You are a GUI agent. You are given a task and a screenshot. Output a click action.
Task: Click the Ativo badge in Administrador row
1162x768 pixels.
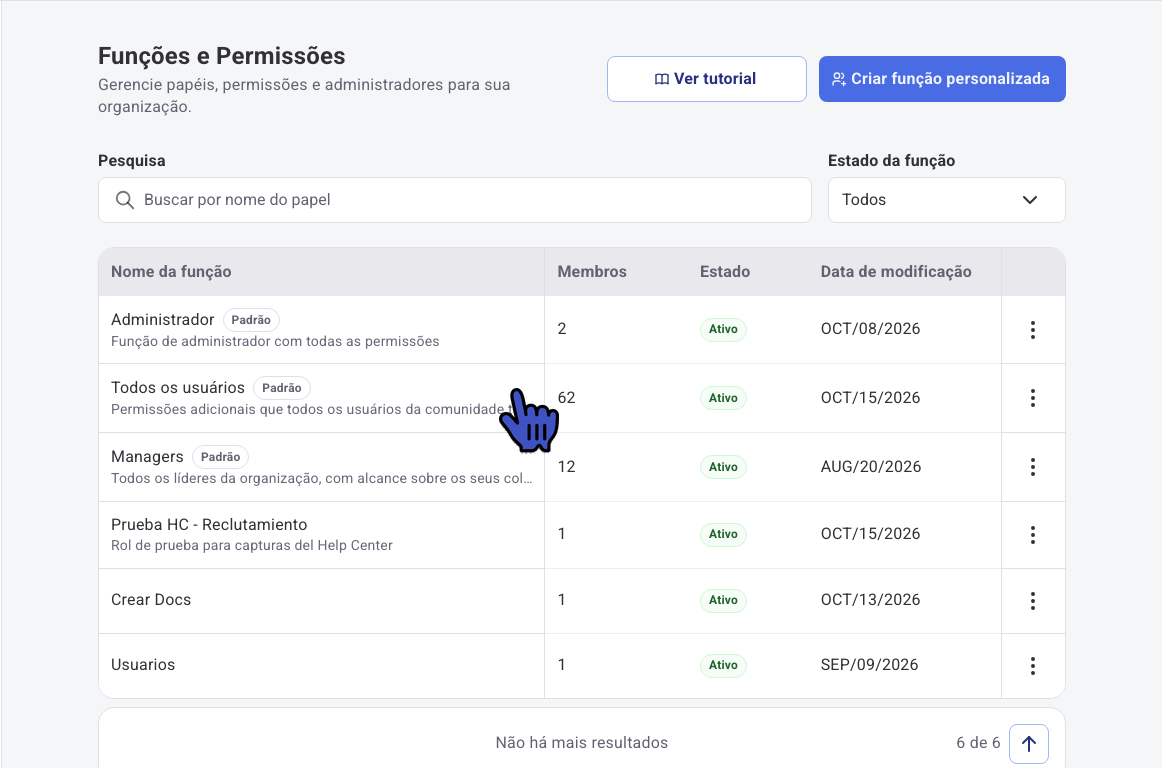click(723, 329)
